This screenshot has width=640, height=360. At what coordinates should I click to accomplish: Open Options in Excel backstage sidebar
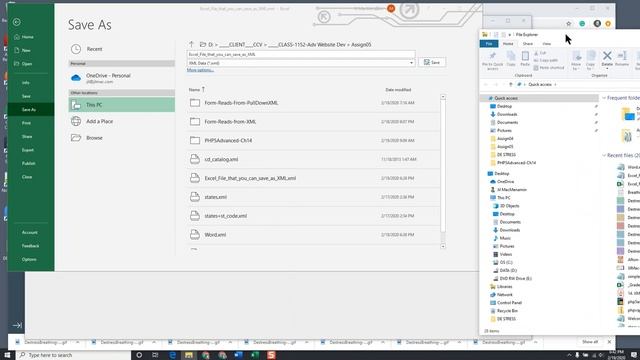pyautogui.click(x=29, y=259)
